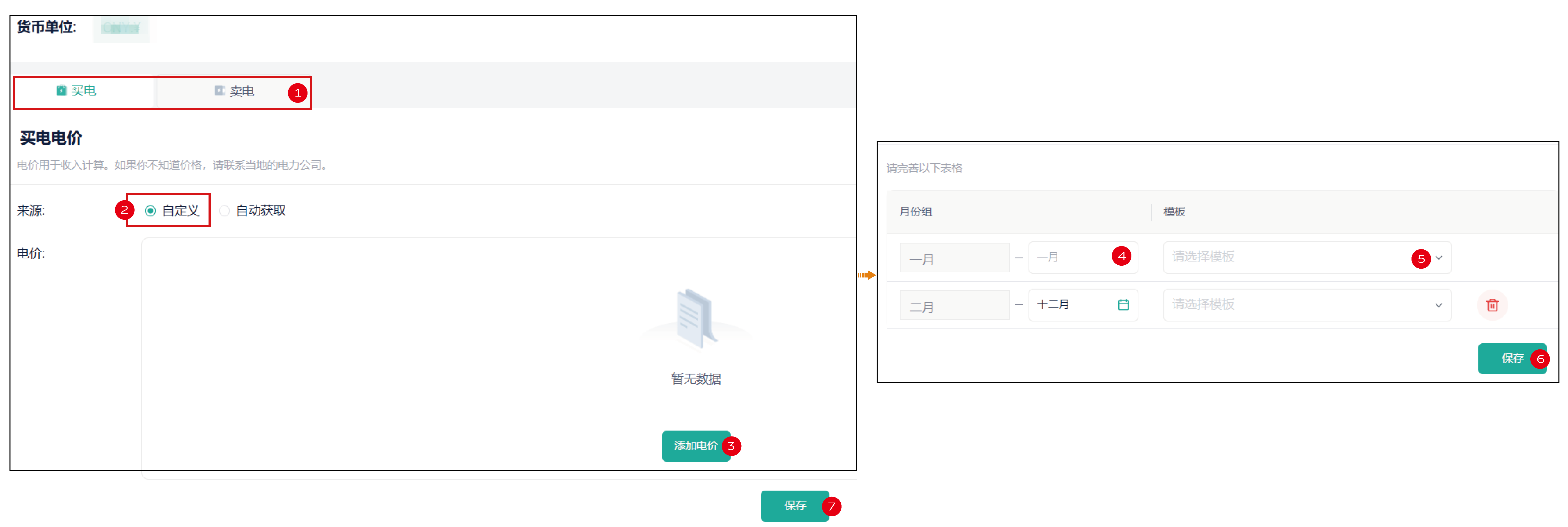Click the end month field showing 十二月
Screen dimensions: 1568x527
click(1083, 305)
